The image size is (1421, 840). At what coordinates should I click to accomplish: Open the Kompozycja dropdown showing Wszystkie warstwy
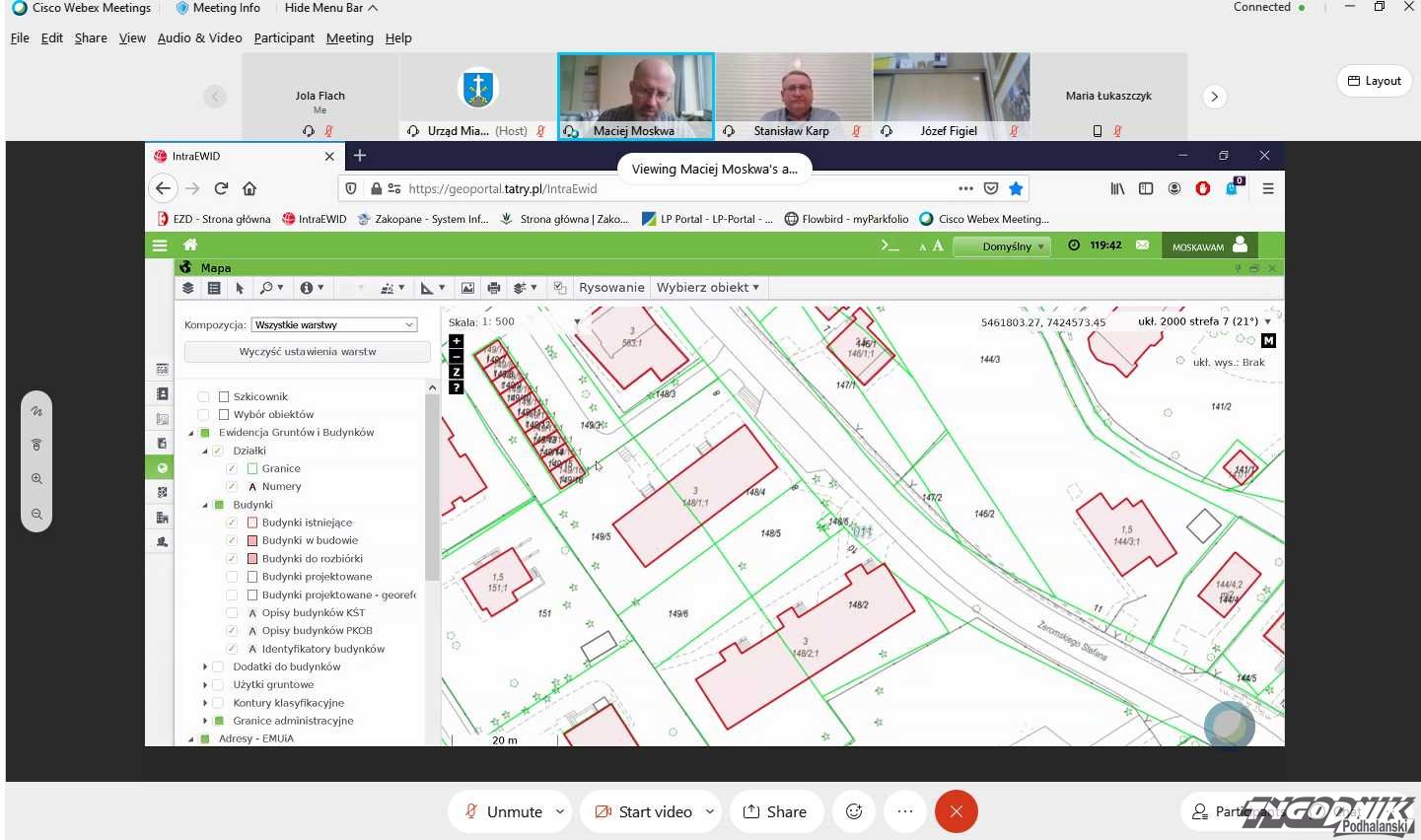[334, 324]
